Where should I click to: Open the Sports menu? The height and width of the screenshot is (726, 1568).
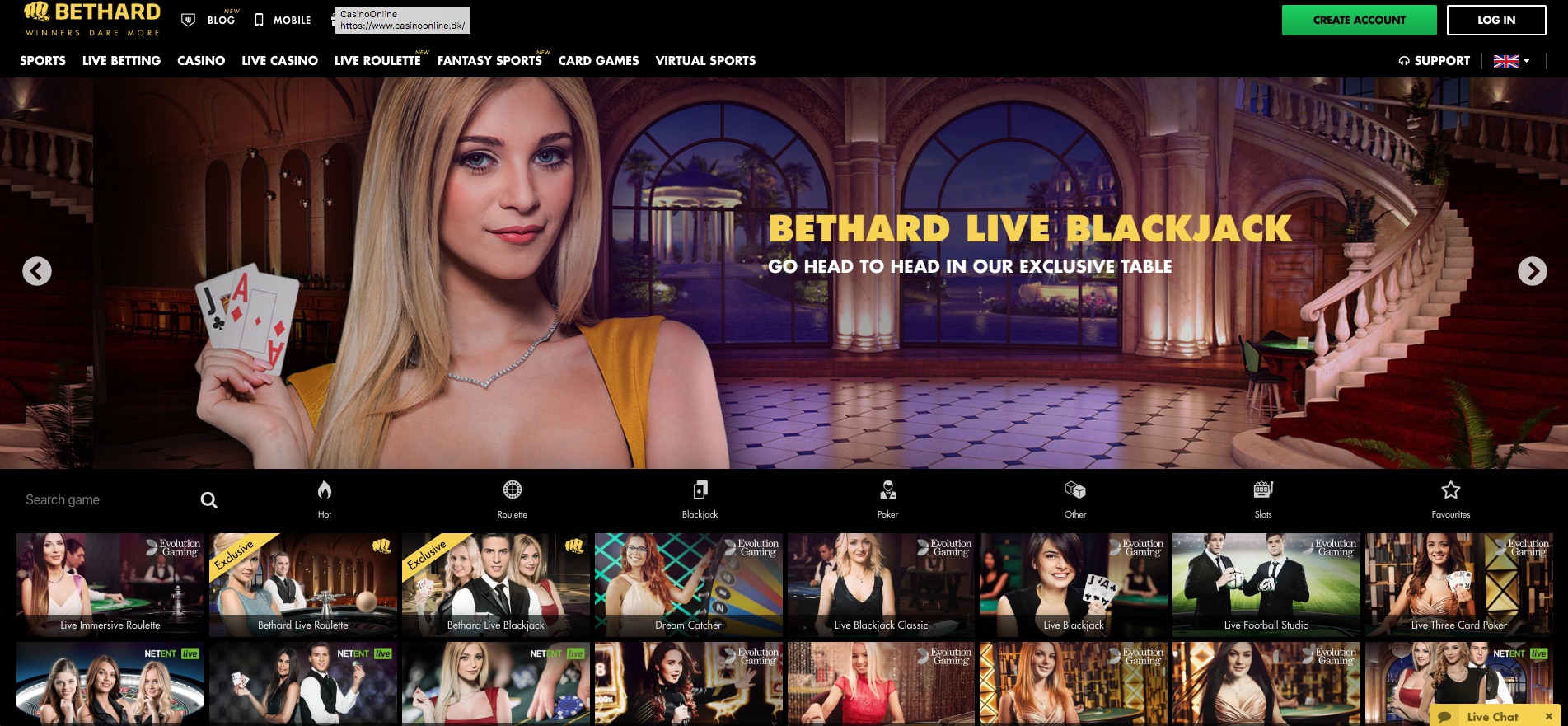point(43,61)
